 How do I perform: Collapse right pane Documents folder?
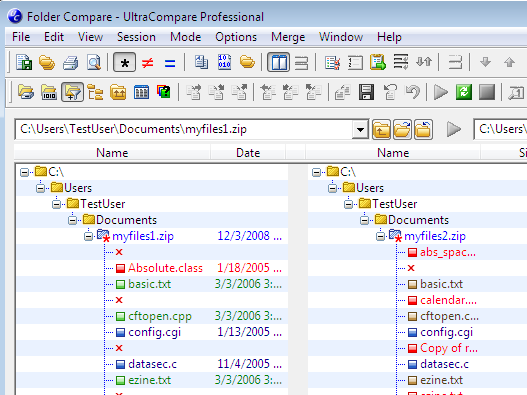(364, 220)
